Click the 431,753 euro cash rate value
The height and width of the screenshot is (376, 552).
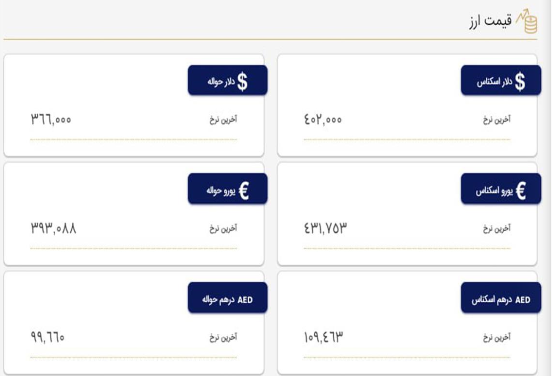pyautogui.click(x=325, y=228)
